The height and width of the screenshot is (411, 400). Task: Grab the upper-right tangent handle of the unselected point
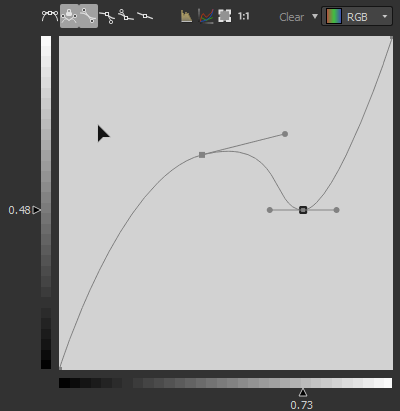[285, 134]
